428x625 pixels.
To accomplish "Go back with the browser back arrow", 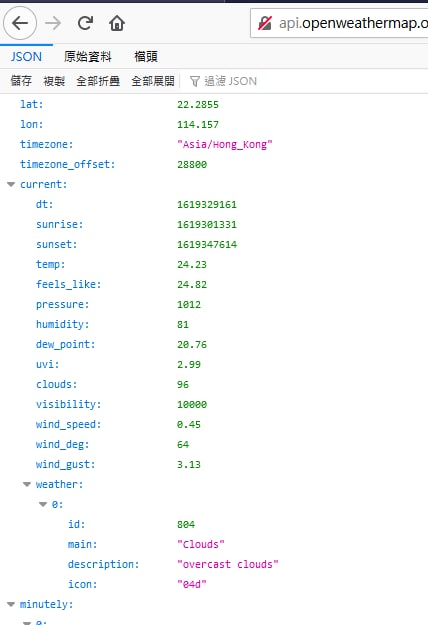I will pos(20,23).
